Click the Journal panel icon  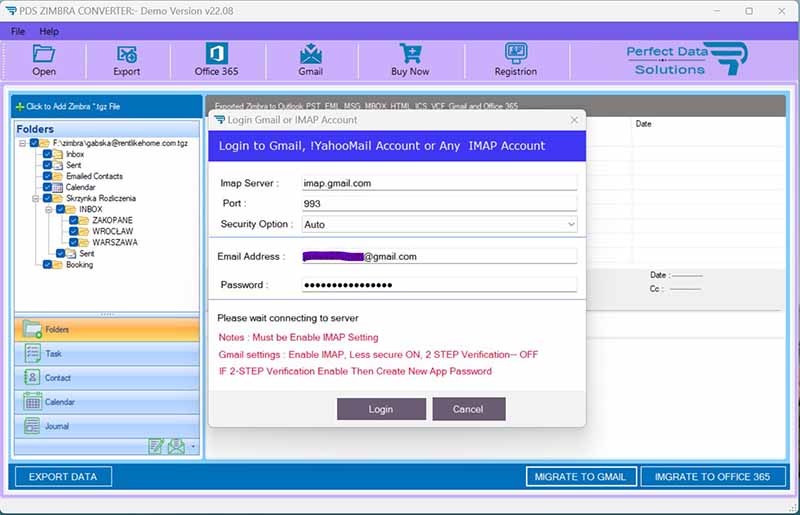tap(32, 426)
